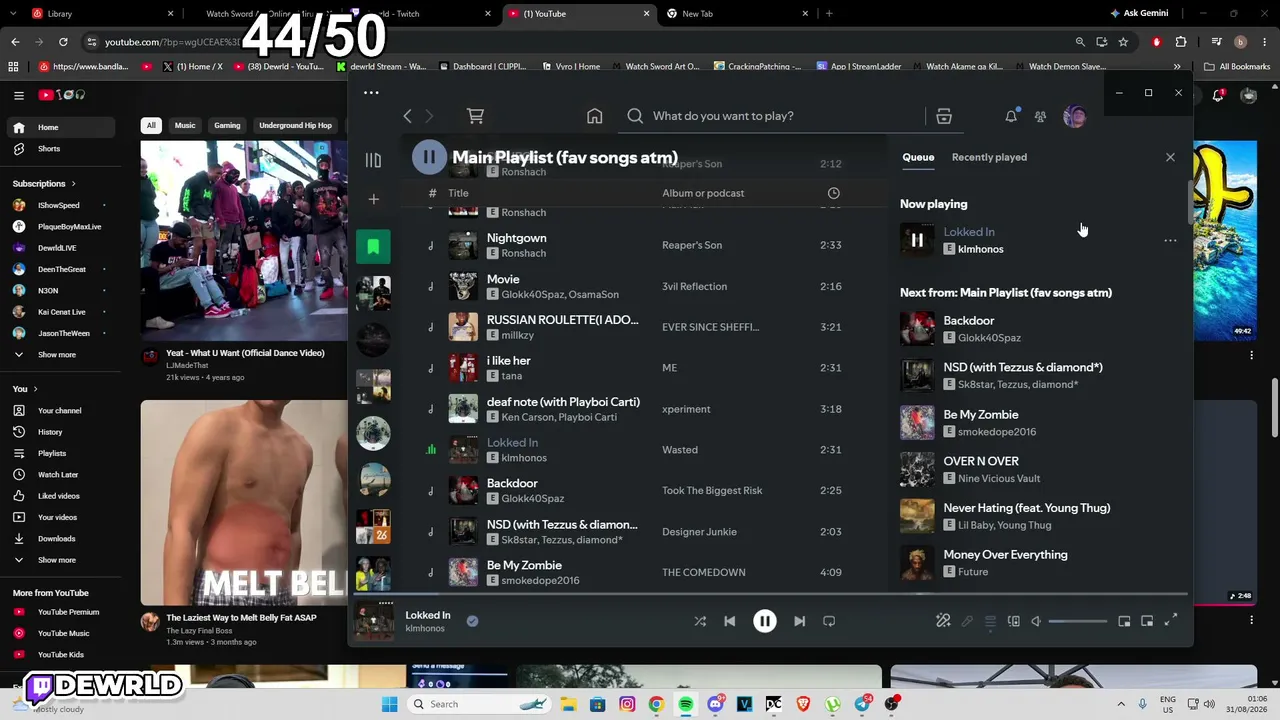Expand the YouTube Subscriptions section header
This screenshot has height=720, width=1280.
44,184
